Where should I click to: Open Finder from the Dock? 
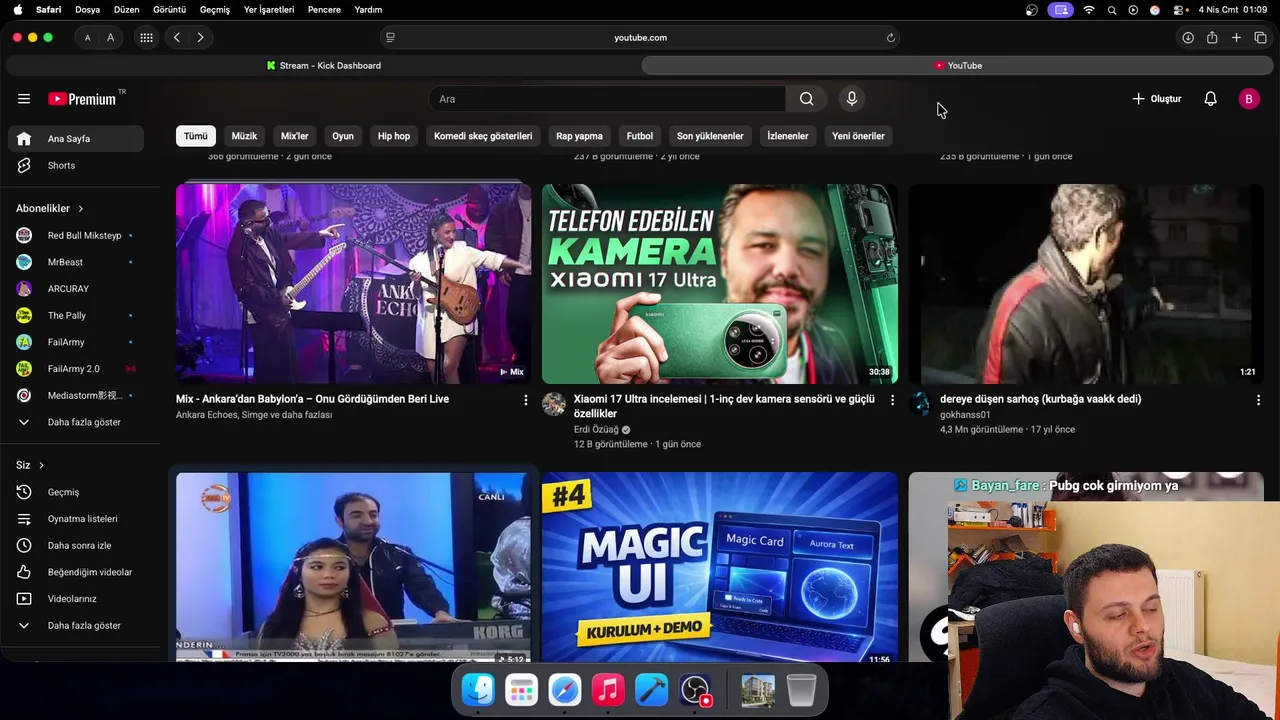pyautogui.click(x=479, y=690)
